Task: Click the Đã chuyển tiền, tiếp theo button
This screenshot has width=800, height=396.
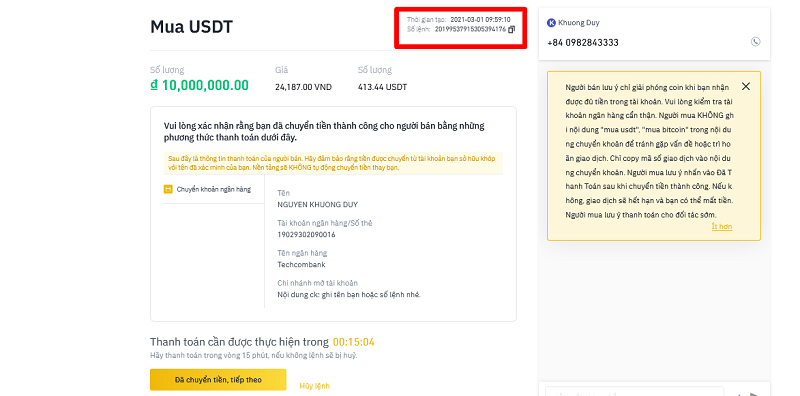Action: click(218, 380)
